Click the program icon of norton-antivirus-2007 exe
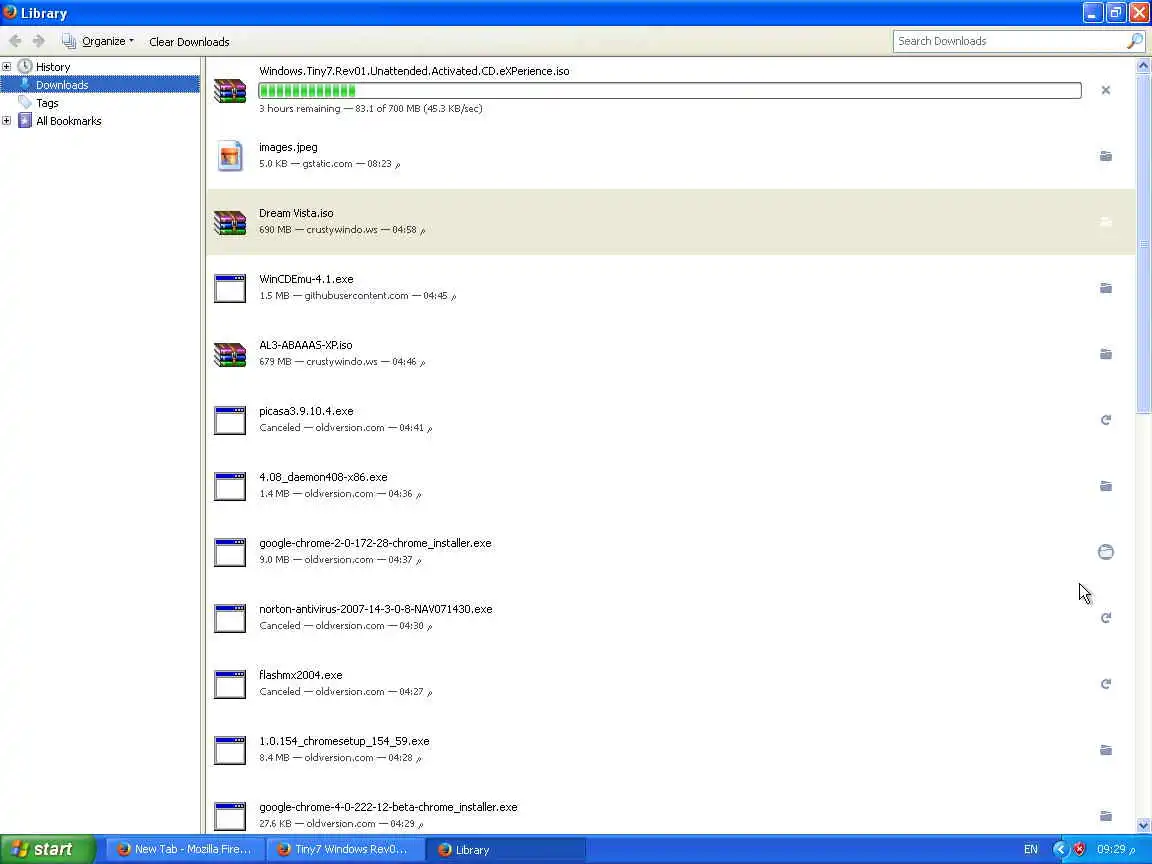 (230, 618)
